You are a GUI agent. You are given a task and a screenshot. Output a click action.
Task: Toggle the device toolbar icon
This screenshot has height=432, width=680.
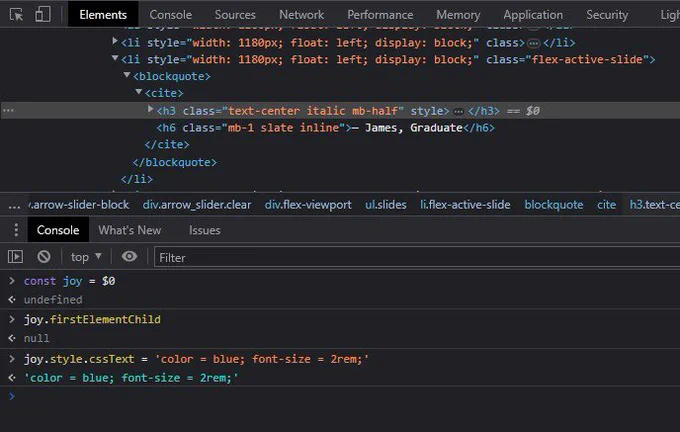43,14
